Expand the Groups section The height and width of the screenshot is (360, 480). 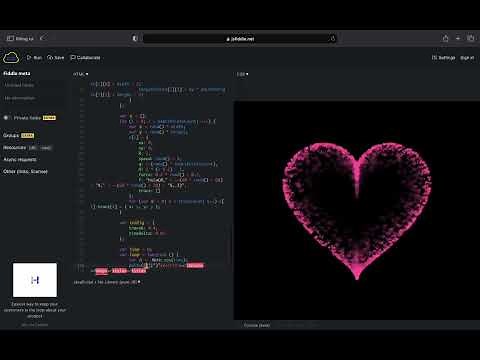click(18, 135)
